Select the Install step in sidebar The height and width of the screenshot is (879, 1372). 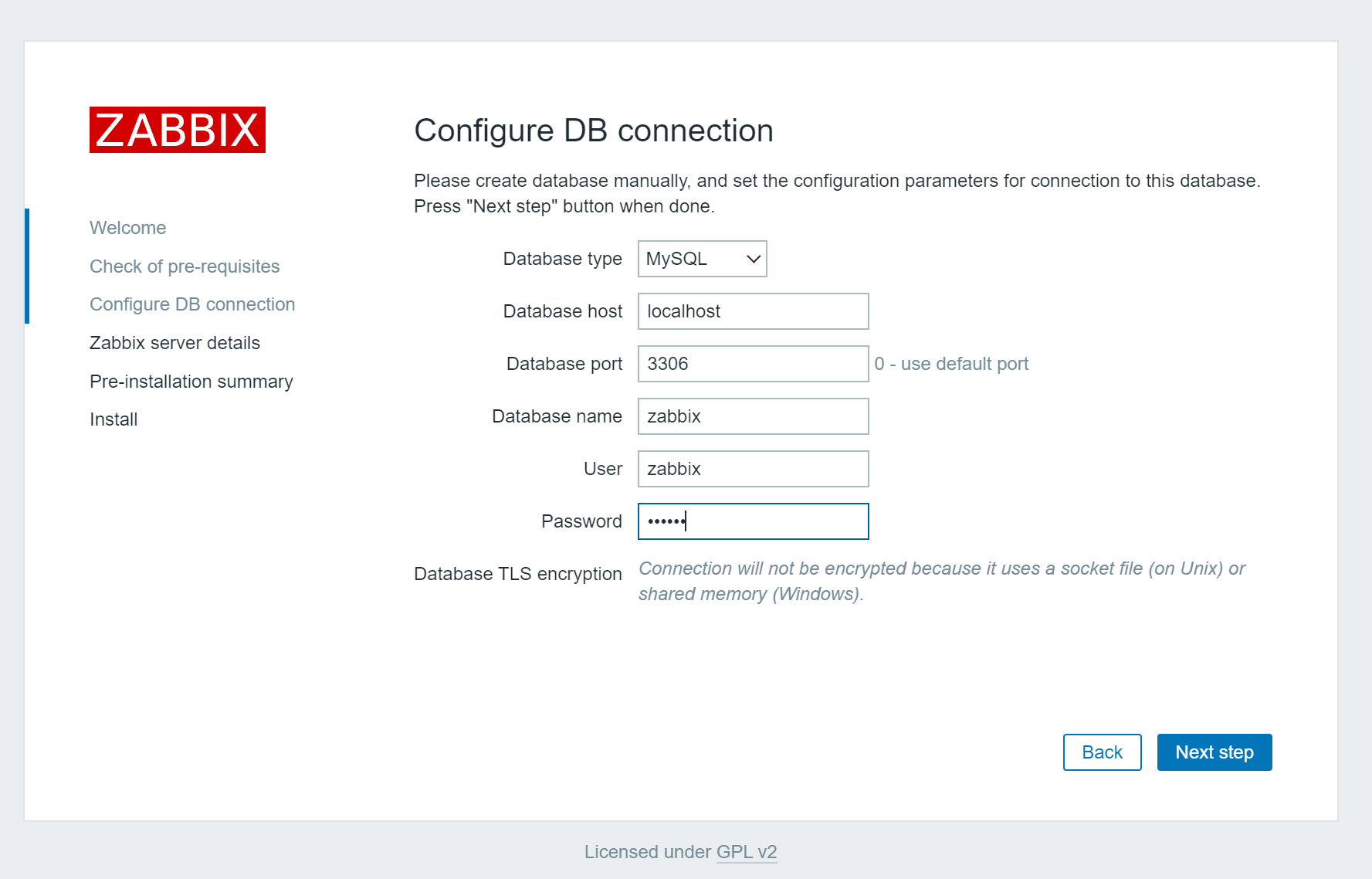tap(113, 419)
